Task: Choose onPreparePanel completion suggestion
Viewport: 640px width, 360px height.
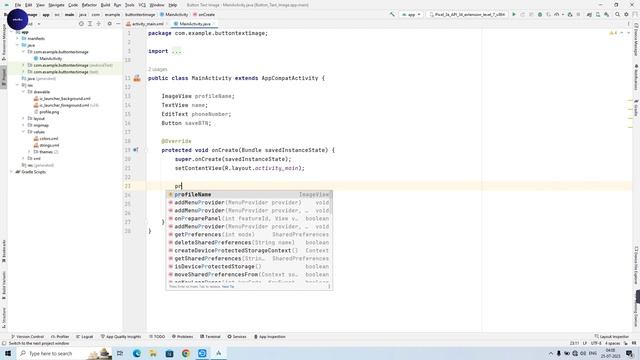Action: (x=249, y=219)
